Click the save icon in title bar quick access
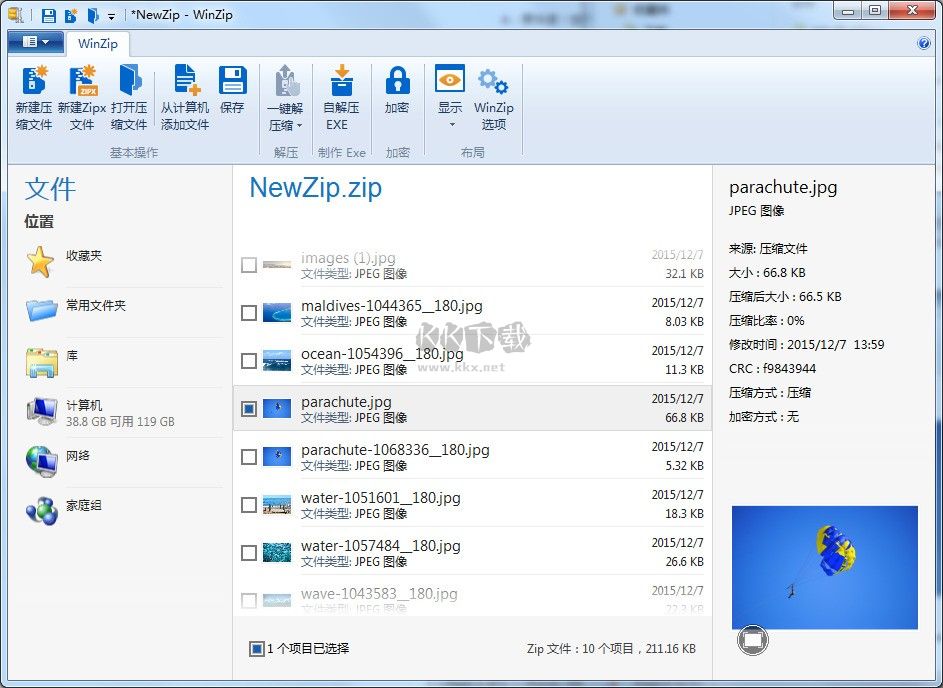Image resolution: width=943 pixels, height=688 pixels. [x=49, y=15]
